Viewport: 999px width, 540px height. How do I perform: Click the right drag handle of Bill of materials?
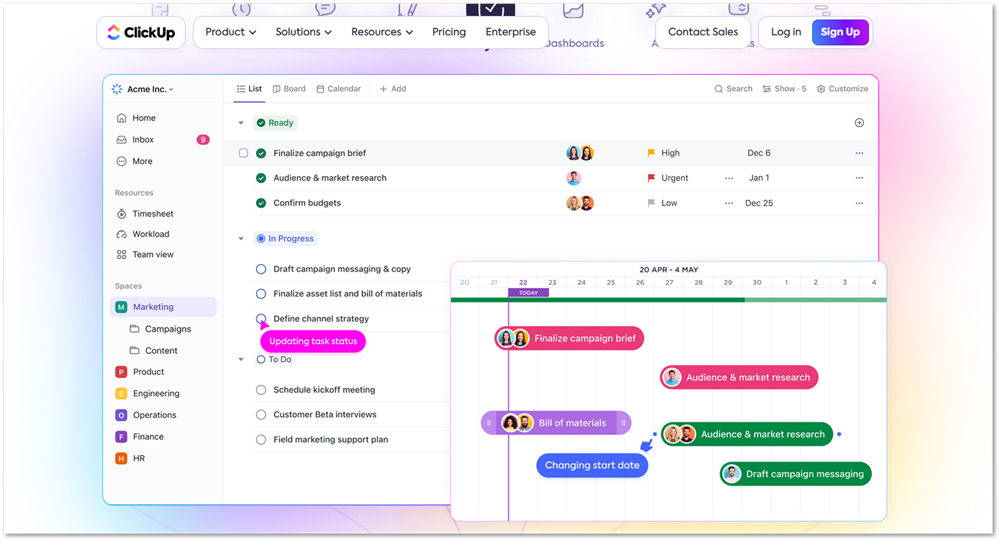pyautogui.click(x=623, y=423)
